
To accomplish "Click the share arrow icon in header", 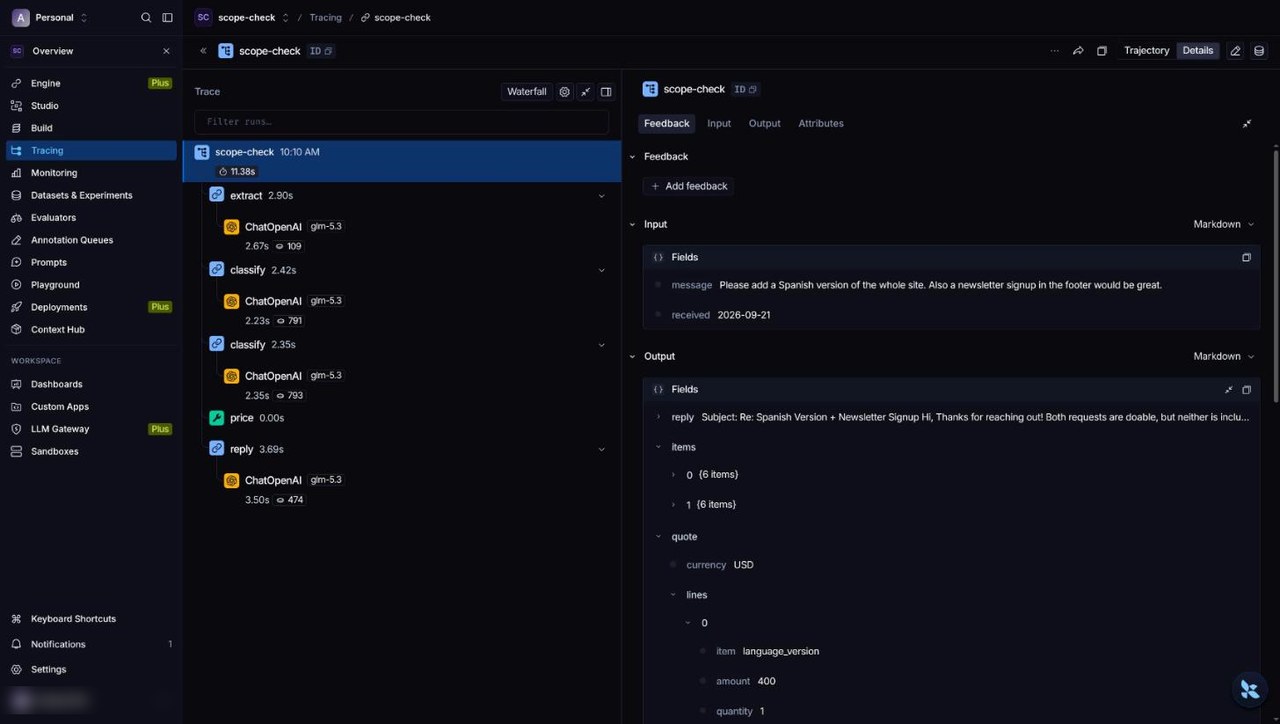I will pyautogui.click(x=1078, y=51).
